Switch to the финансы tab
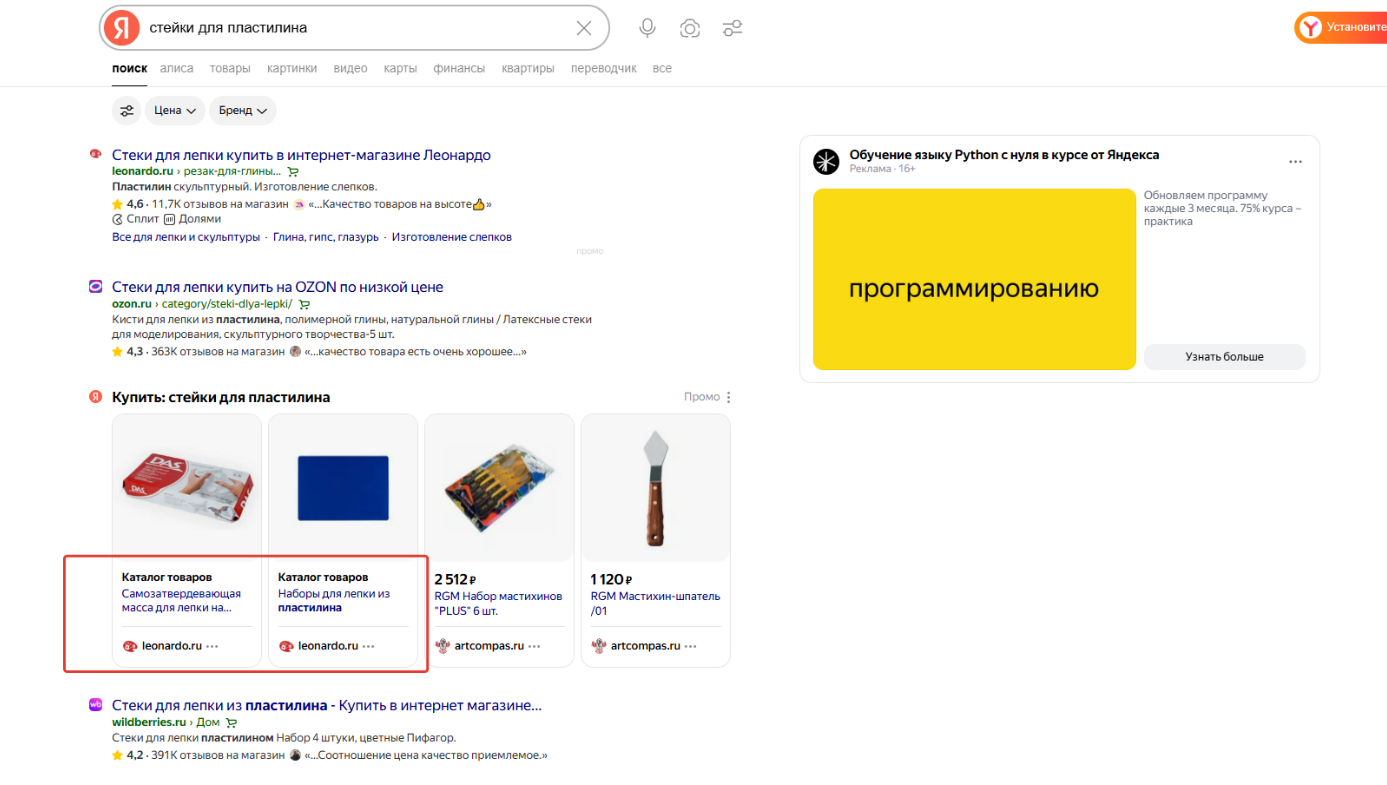This screenshot has height=785, width=1387. pyautogui.click(x=459, y=68)
